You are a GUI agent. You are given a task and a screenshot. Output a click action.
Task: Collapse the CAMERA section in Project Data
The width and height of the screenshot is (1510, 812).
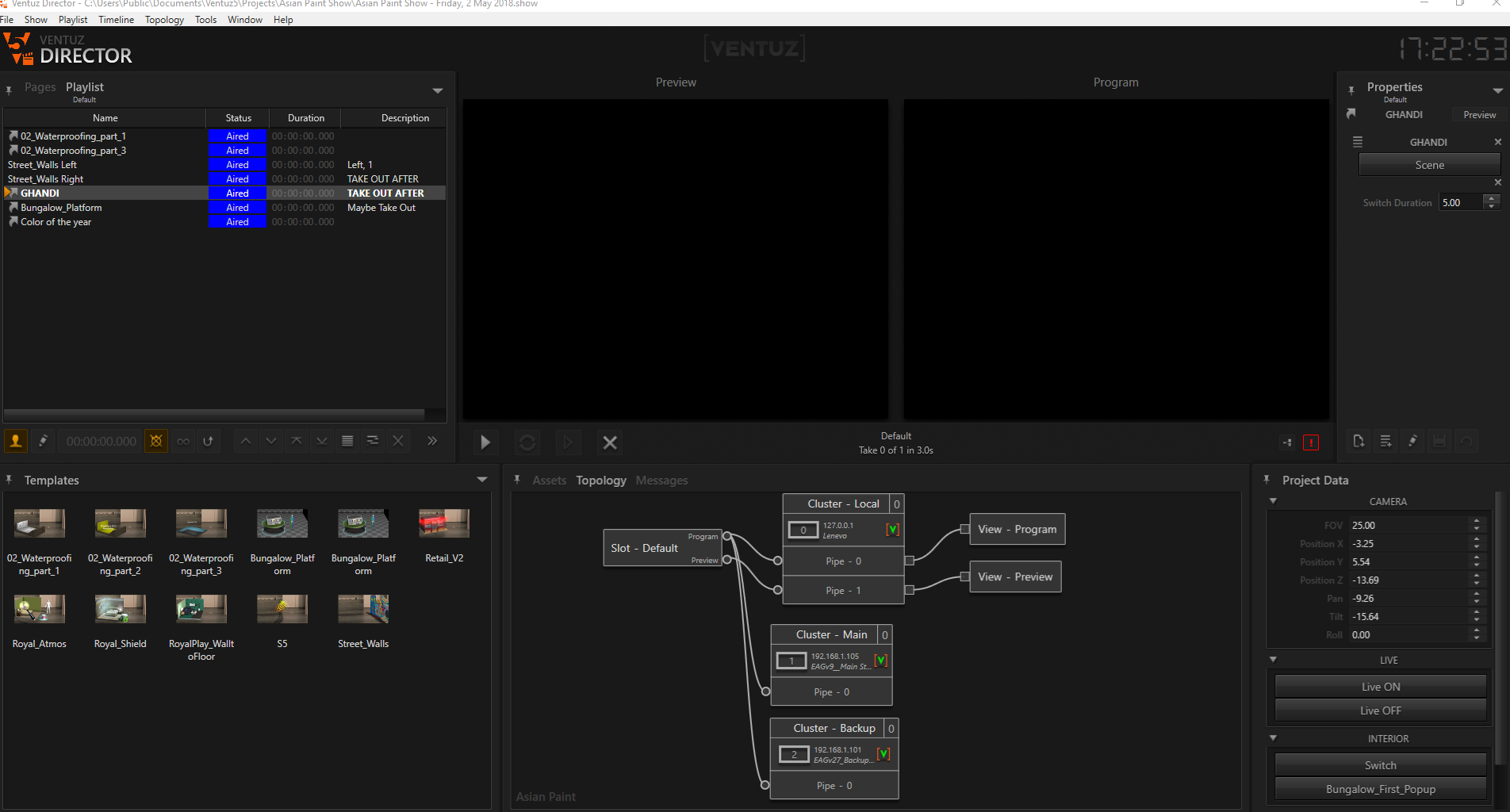1273,501
